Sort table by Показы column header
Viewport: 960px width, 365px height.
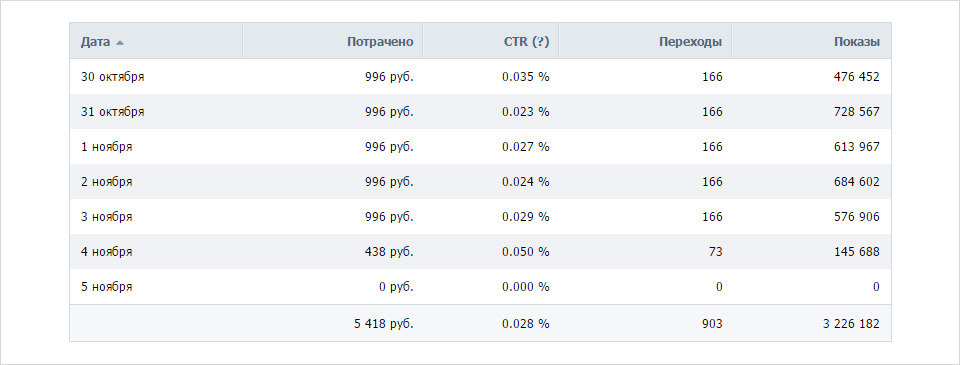pyautogui.click(x=857, y=42)
